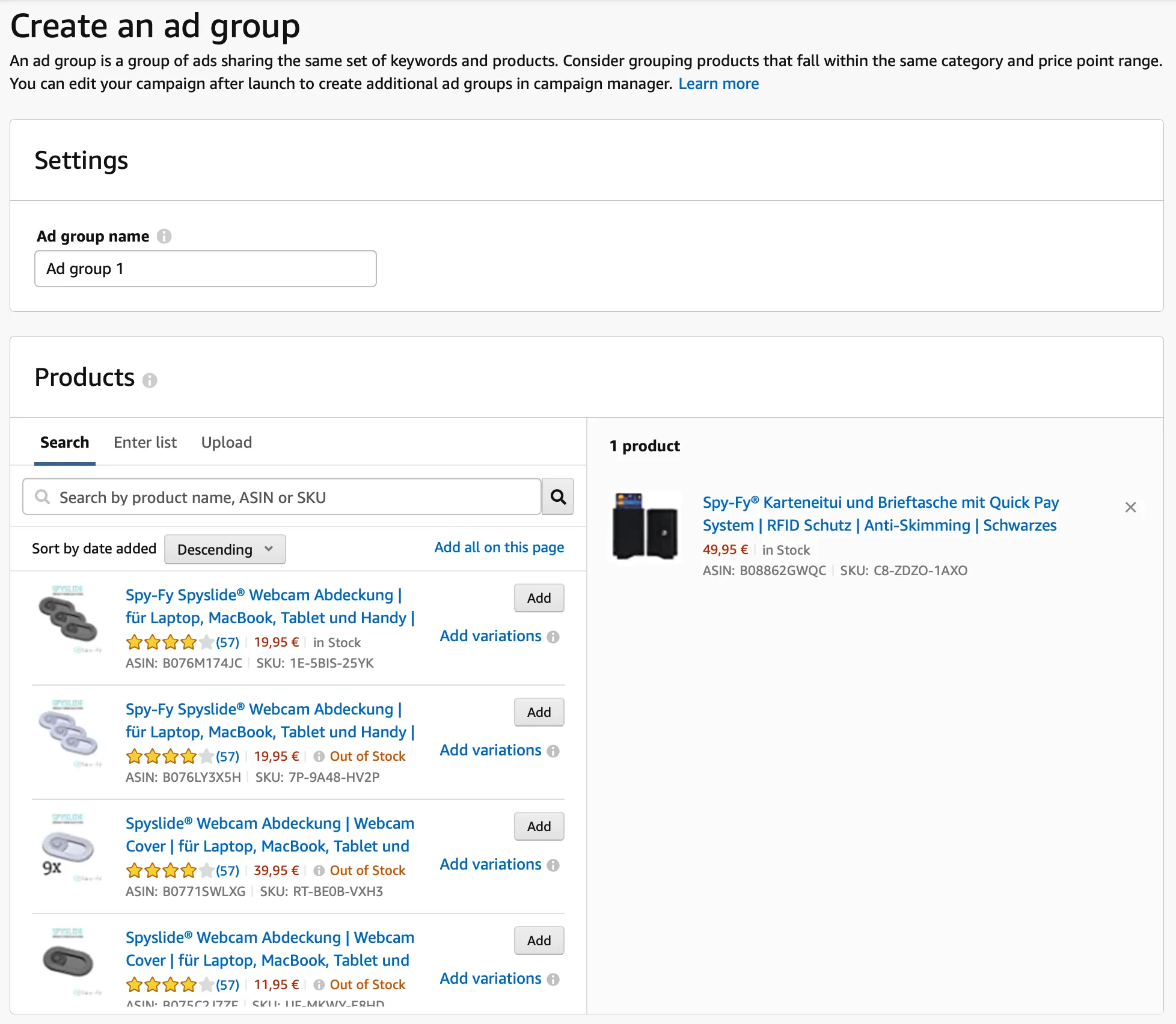This screenshot has height=1024, width=1176.
Task: Open title of product SKU RT-BE0B-VXH3
Action: click(270, 835)
